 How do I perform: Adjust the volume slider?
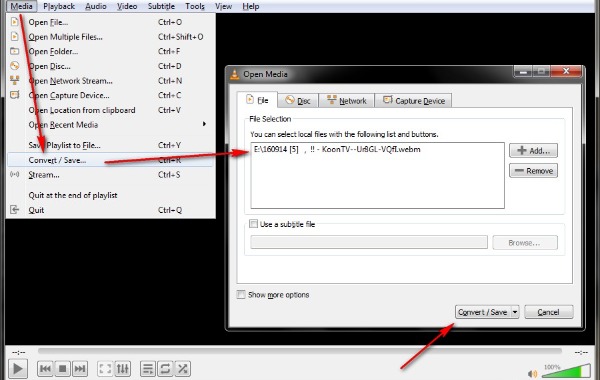coord(566,371)
